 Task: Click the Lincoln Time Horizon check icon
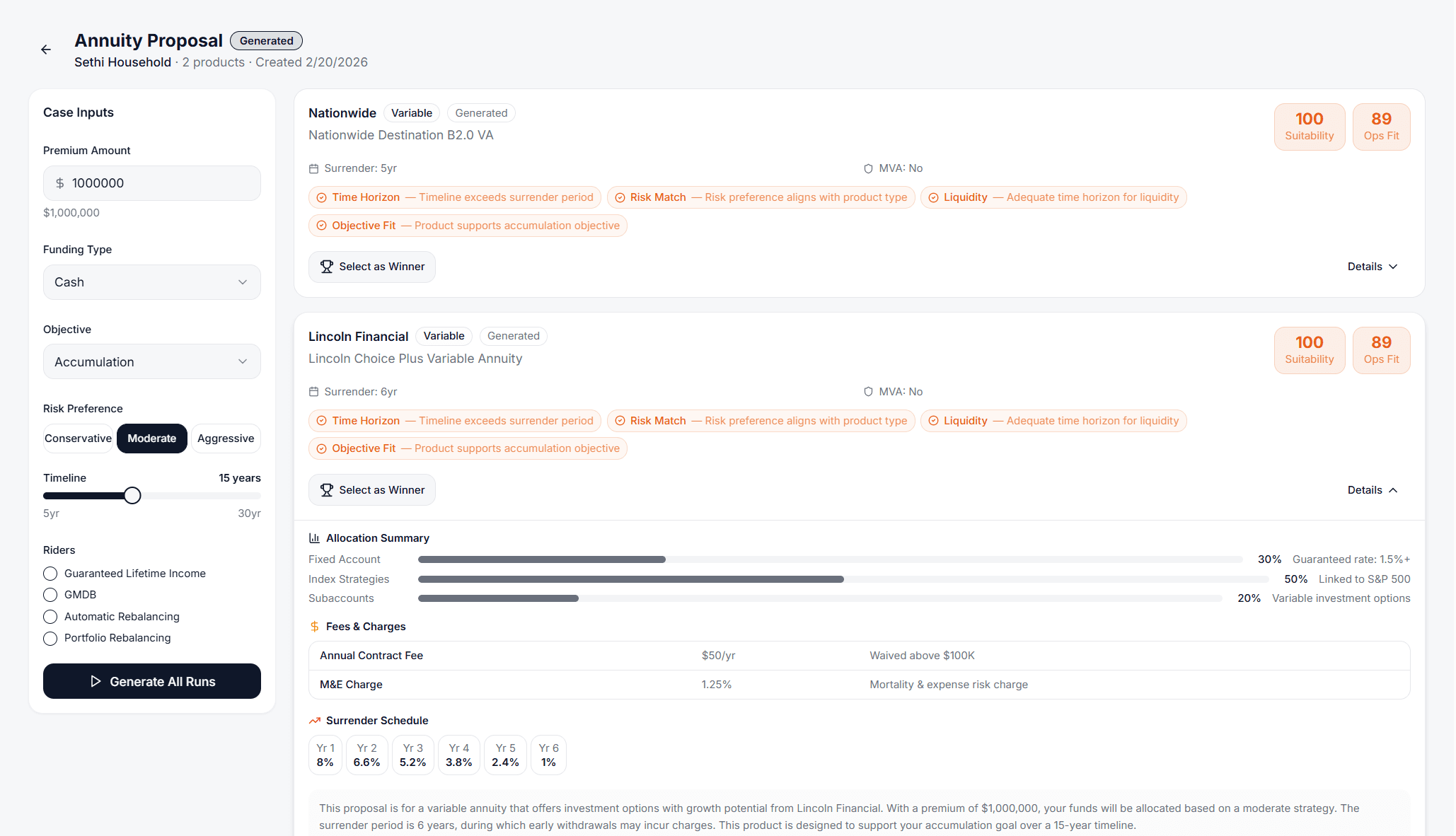[x=322, y=421]
